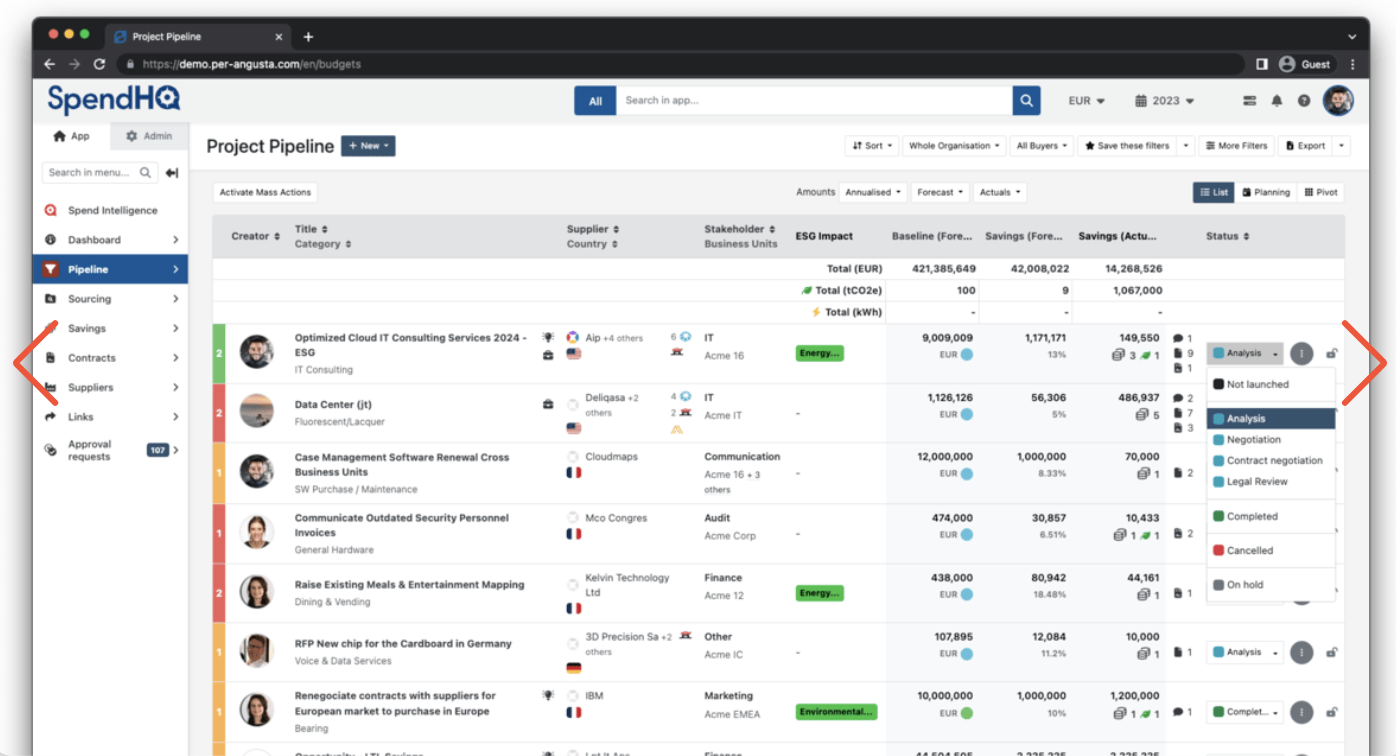
Task: Click the France flag beside Cloudmaps
Action: (x=574, y=472)
